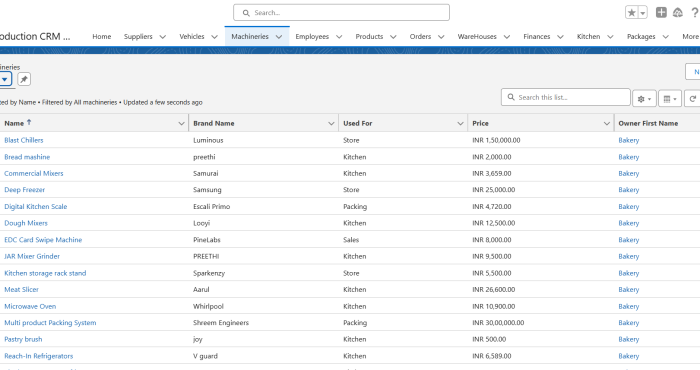
Task: Open Price column actions chevron
Action: tap(607, 123)
